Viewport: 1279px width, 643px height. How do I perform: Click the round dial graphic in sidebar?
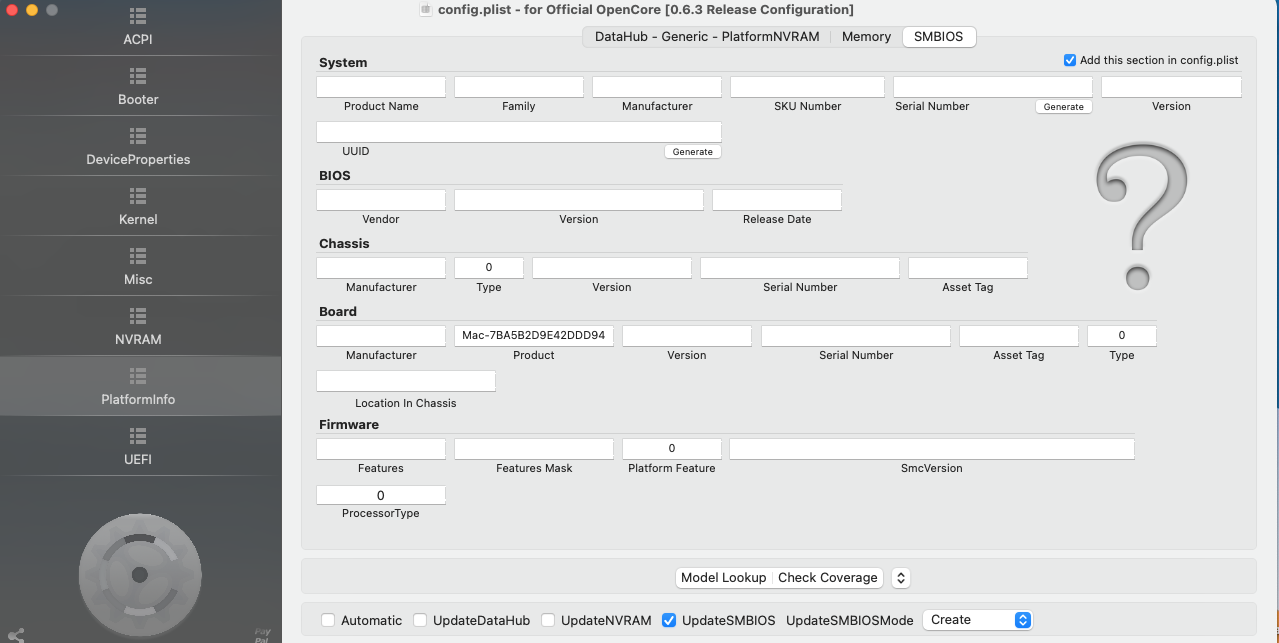(140, 574)
